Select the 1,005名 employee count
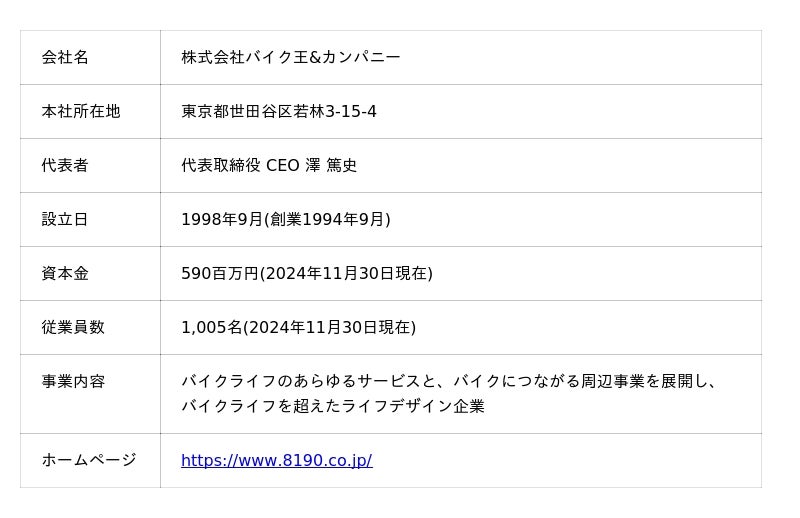Image resolution: width=800 pixels, height=518 pixels. coord(211,328)
